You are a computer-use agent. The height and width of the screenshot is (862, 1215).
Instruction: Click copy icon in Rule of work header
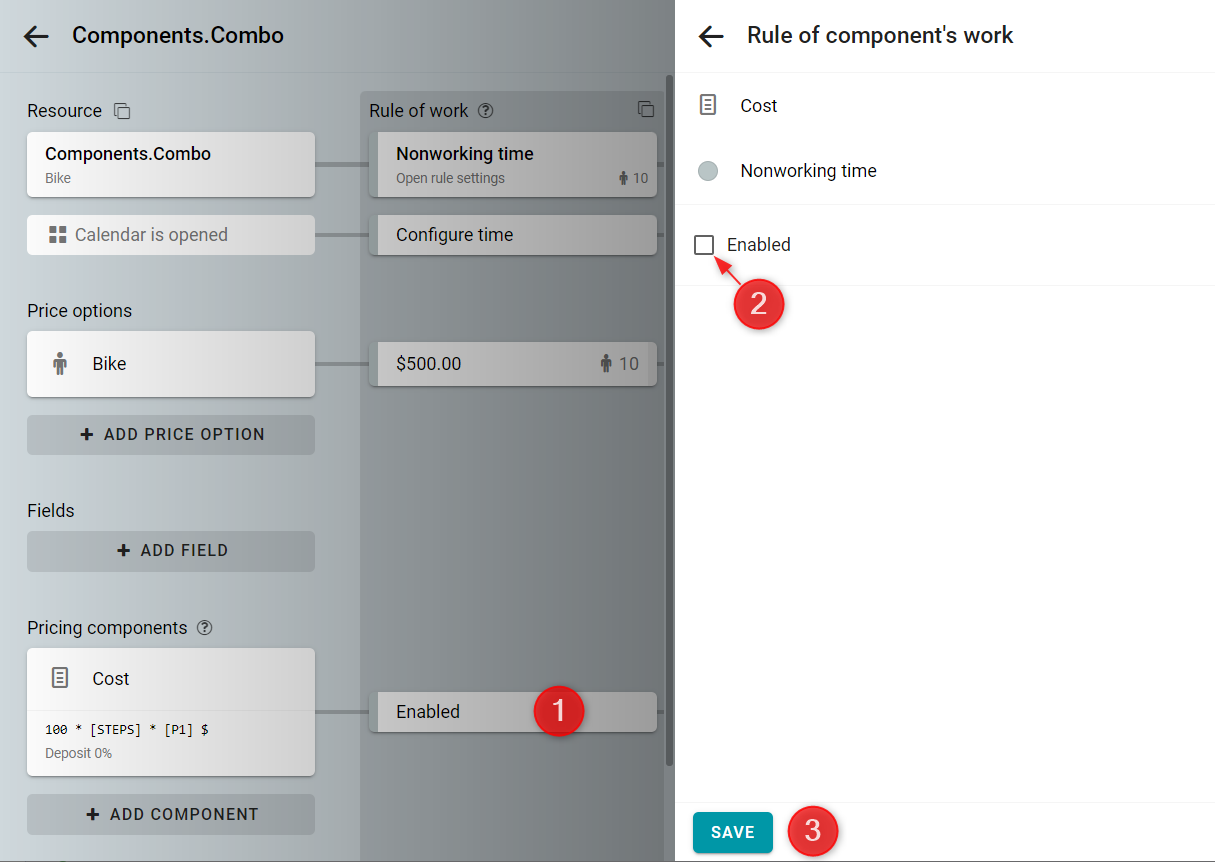(x=646, y=110)
